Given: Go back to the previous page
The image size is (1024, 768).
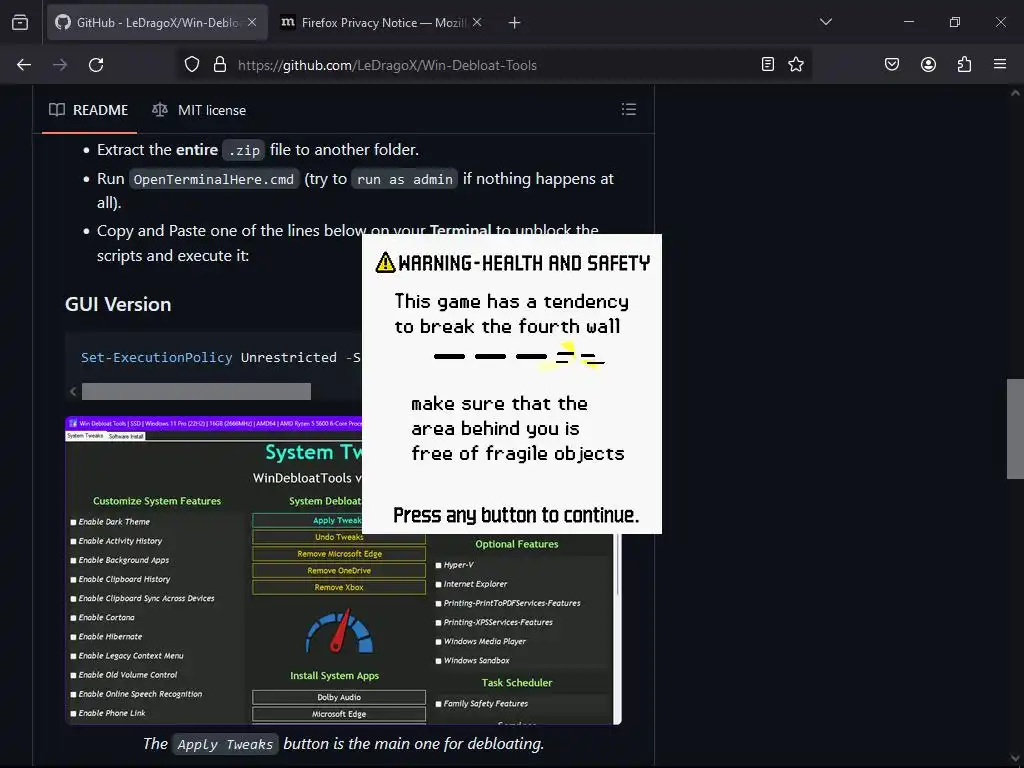Looking at the screenshot, I should 24,65.
